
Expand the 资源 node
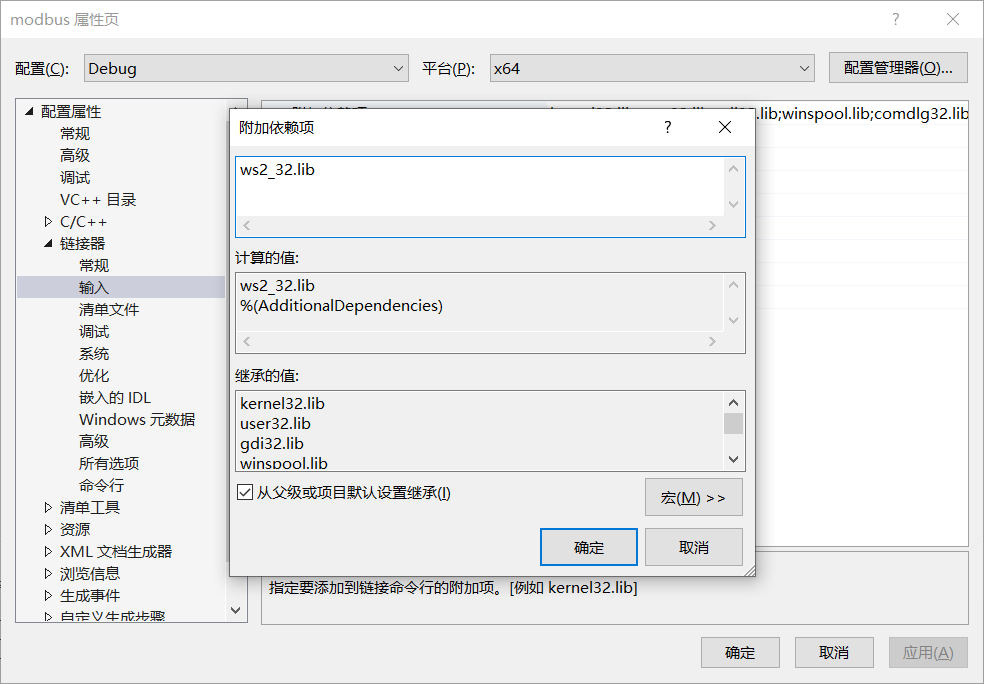click(x=48, y=529)
